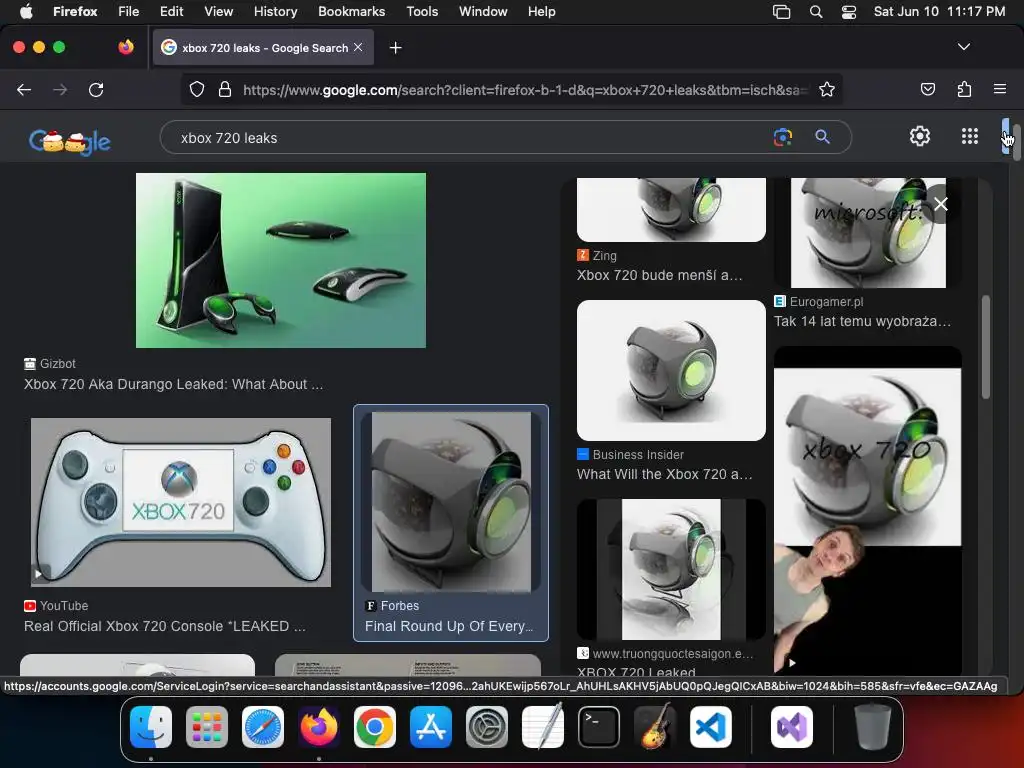Image resolution: width=1024 pixels, height=768 pixels.
Task: Go to the Google home logo
Action: click(x=70, y=141)
